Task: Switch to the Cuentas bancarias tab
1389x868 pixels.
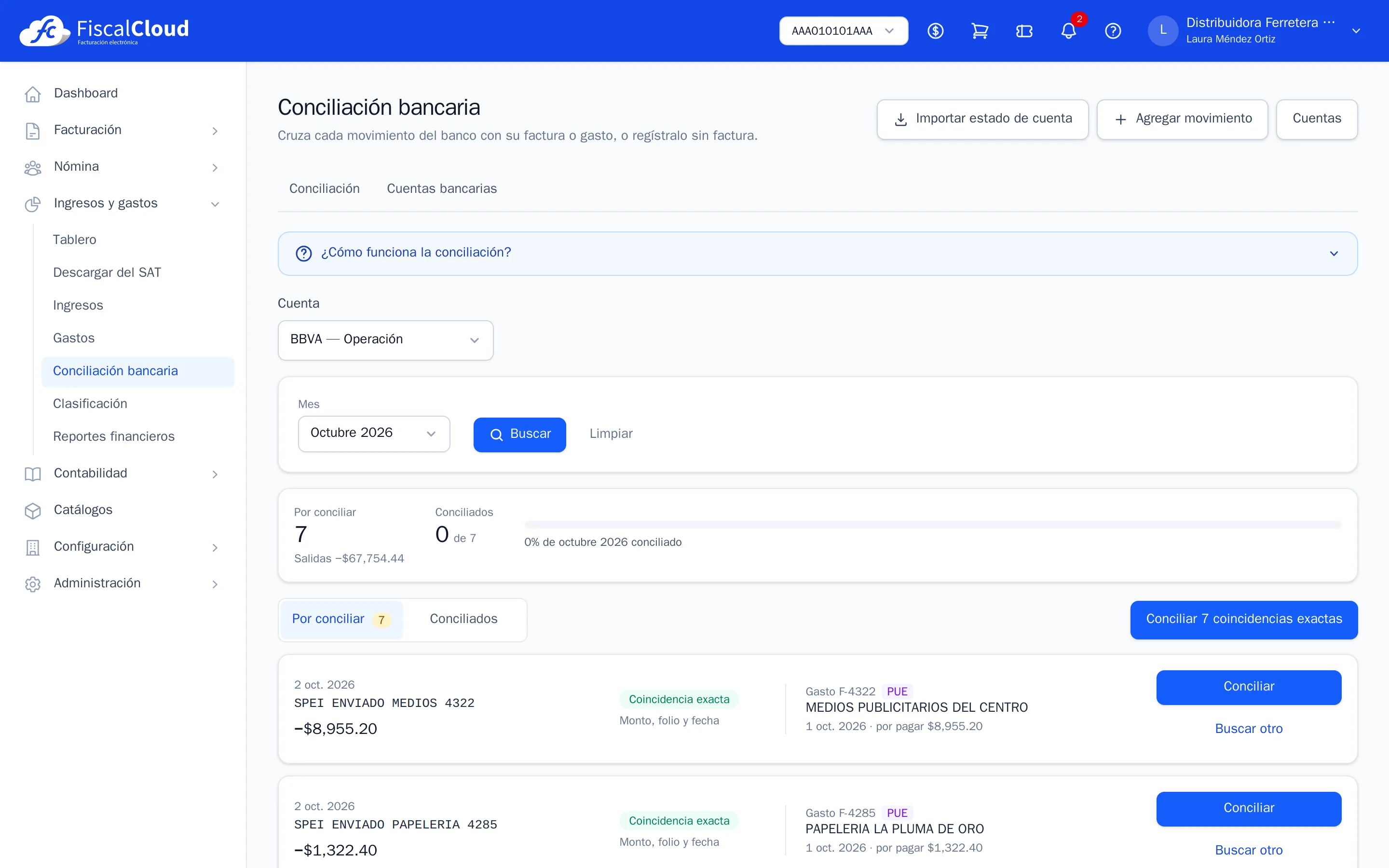Action: [x=441, y=189]
